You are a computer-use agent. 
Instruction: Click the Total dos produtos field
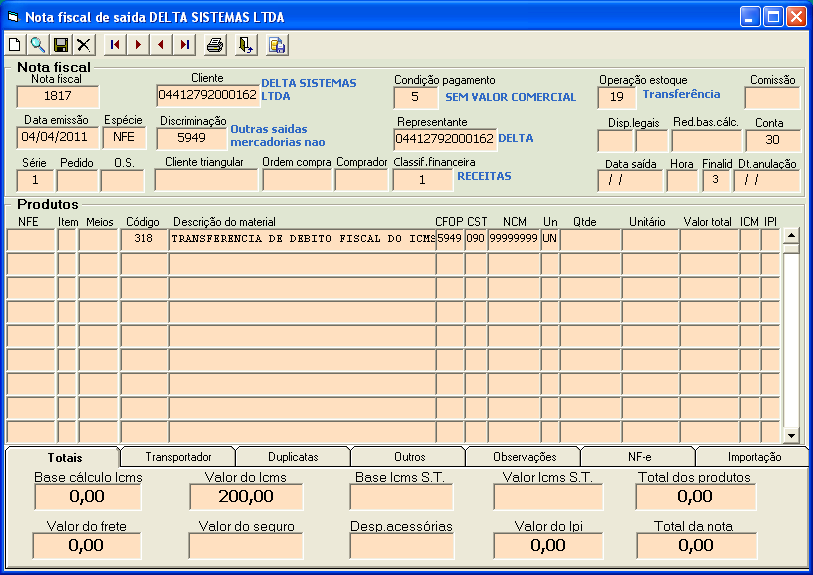pos(695,497)
